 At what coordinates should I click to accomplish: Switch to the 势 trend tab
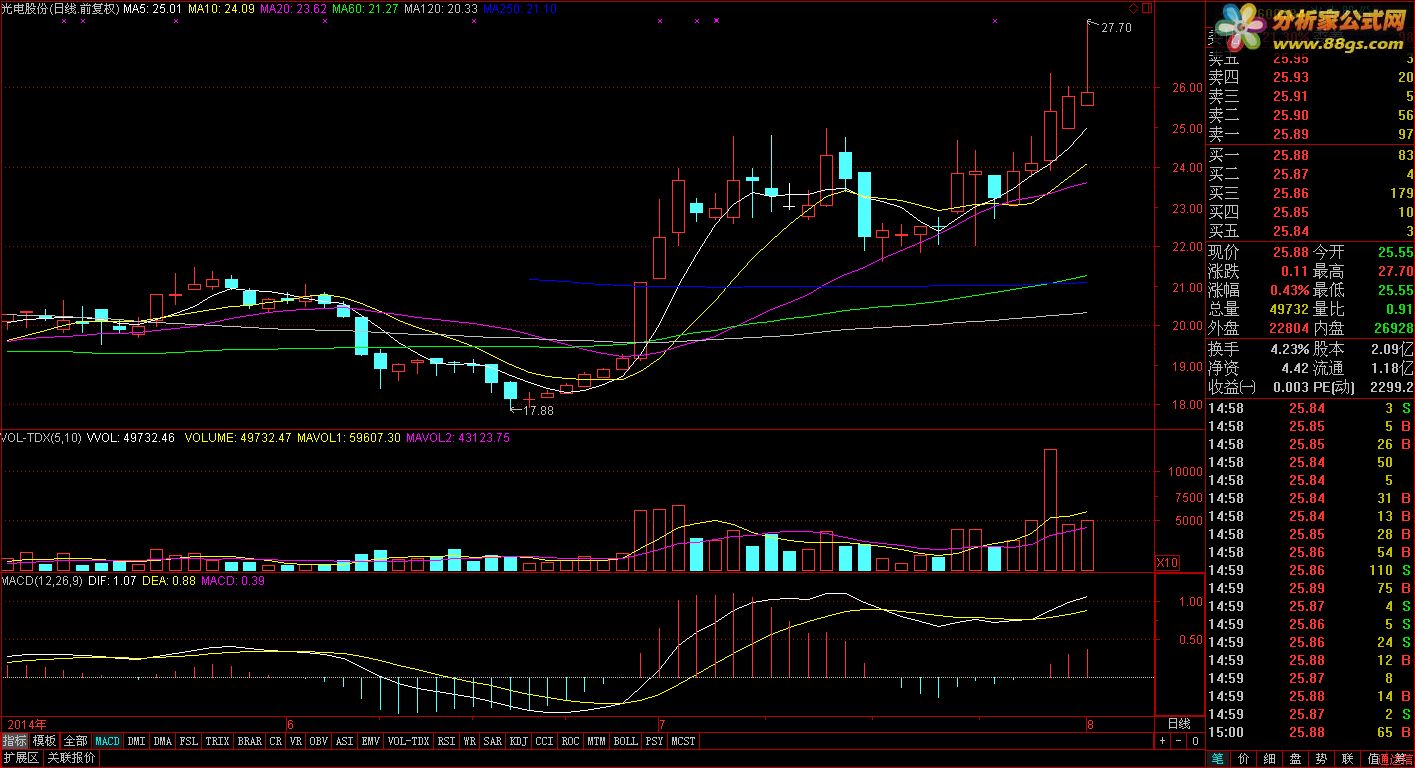tap(1321, 758)
